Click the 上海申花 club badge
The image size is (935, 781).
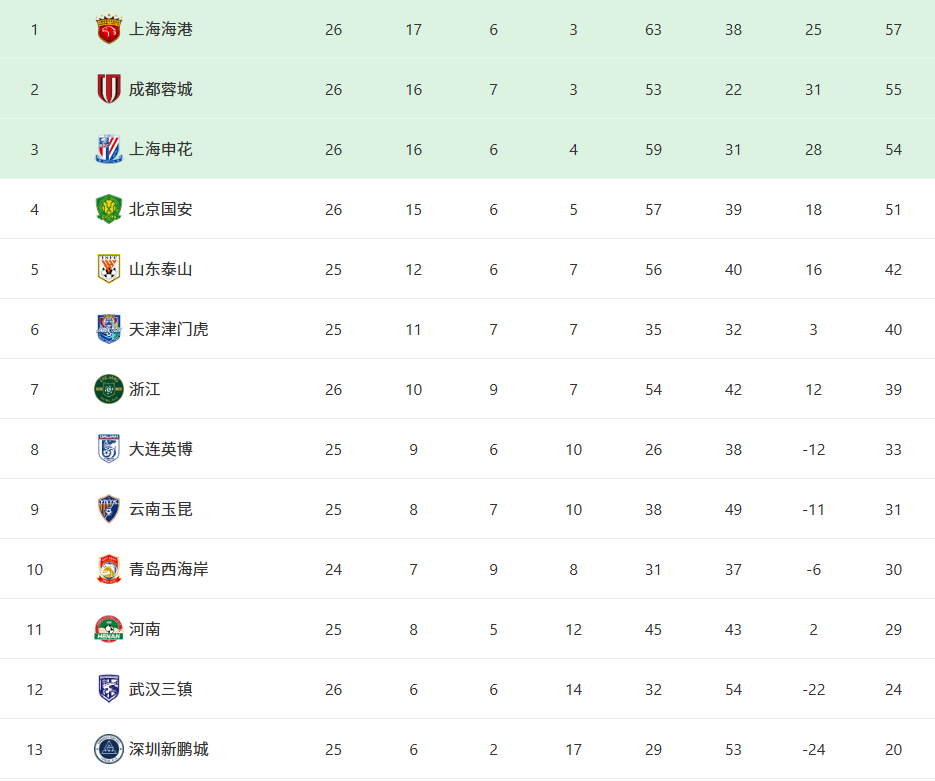[x=109, y=149]
